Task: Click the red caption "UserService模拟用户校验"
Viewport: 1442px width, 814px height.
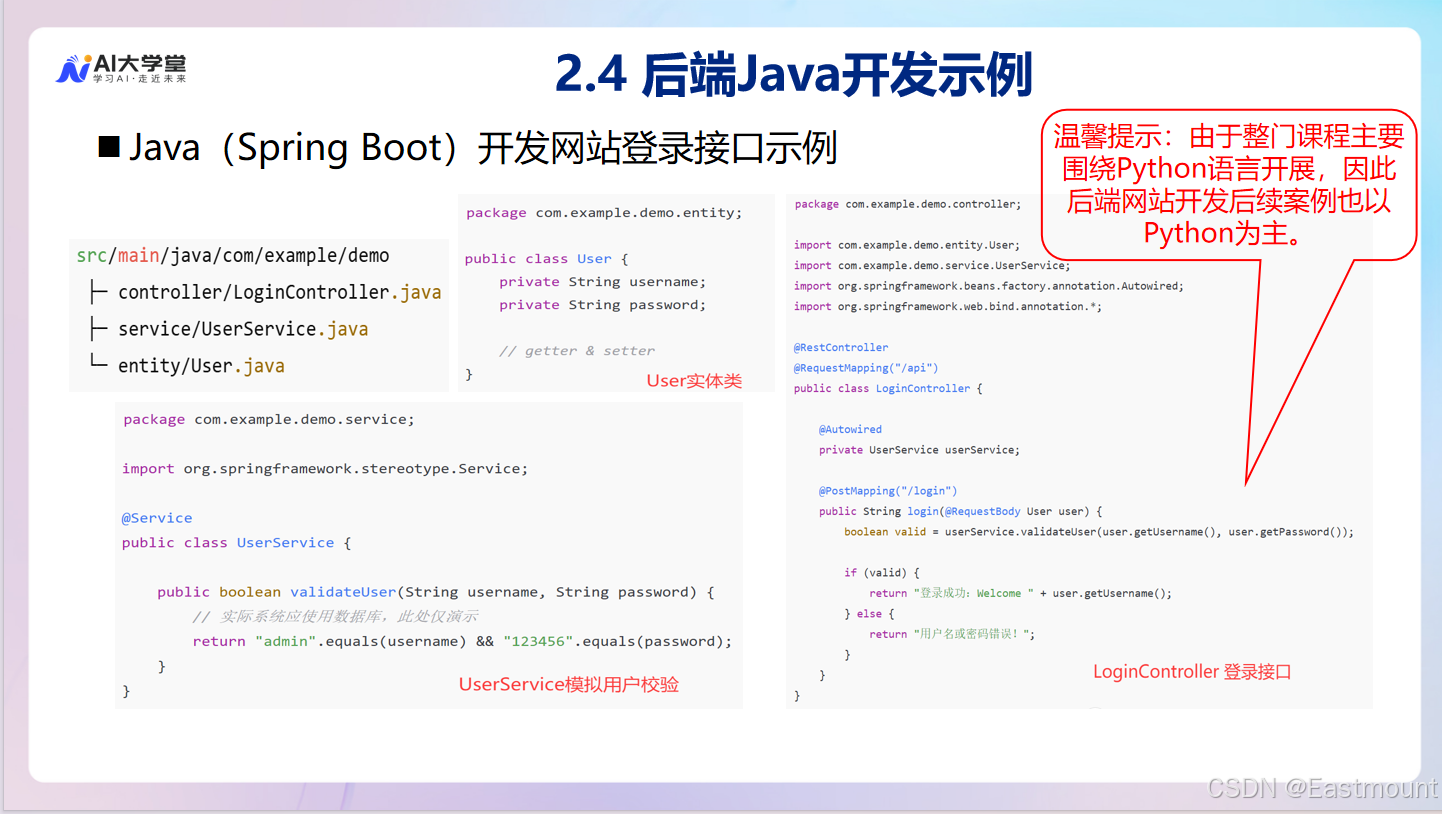Action: 569,685
